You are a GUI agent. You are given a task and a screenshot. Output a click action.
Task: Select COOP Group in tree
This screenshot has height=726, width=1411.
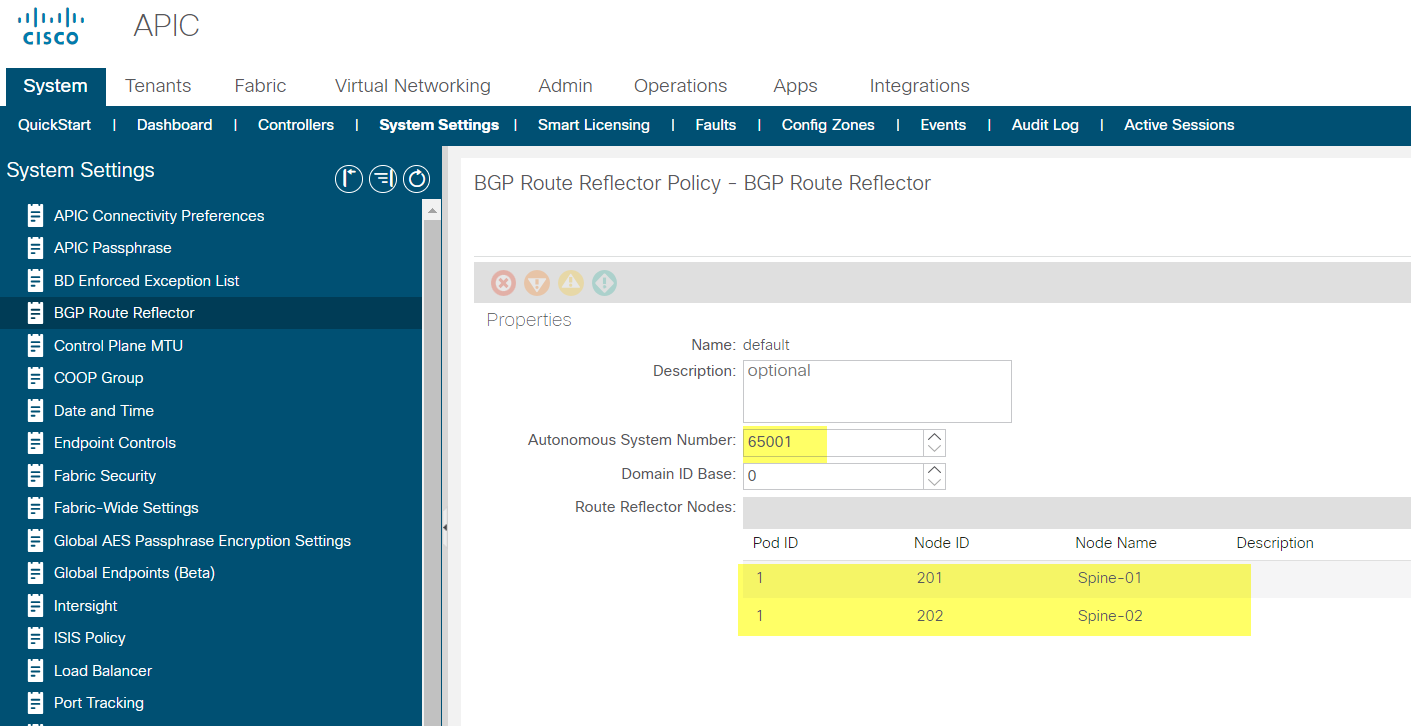[98, 378]
